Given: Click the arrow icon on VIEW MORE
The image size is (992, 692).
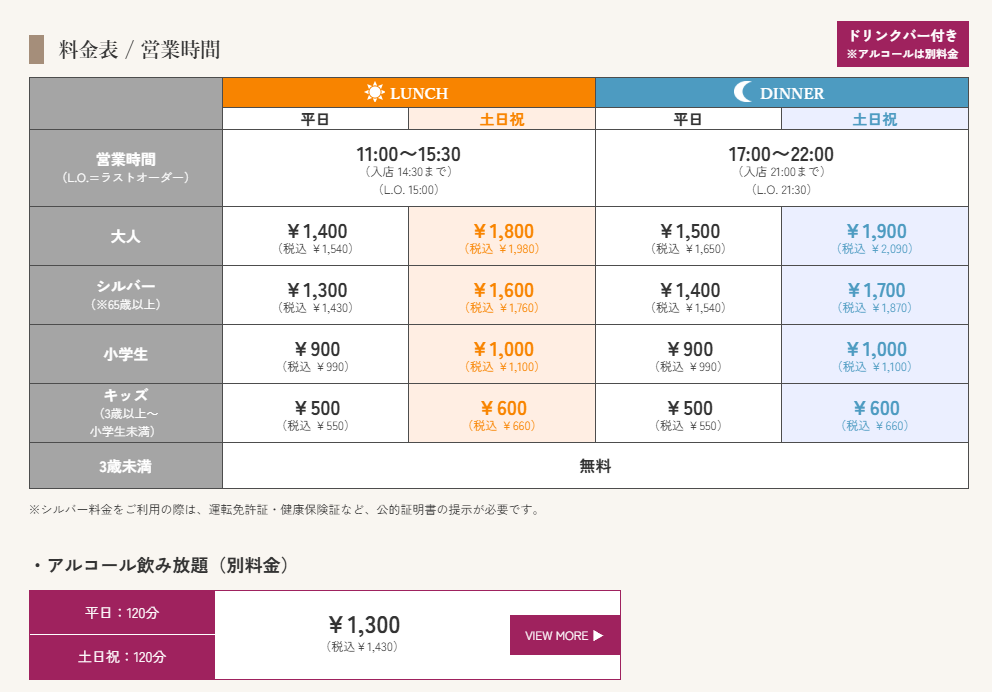Looking at the screenshot, I should (598, 636).
